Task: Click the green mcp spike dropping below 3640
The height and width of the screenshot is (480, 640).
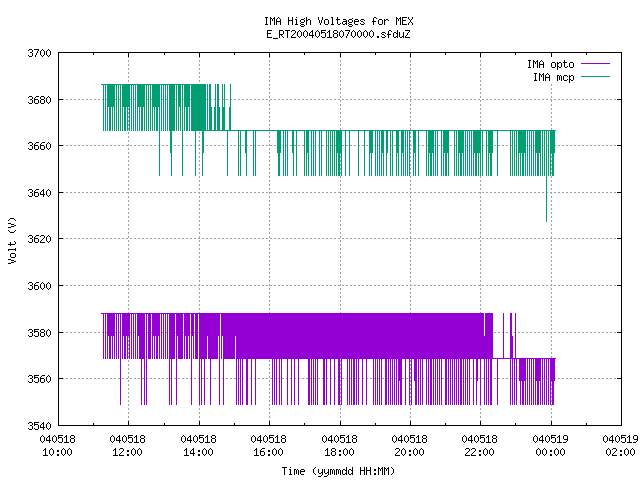Action: coord(547,199)
